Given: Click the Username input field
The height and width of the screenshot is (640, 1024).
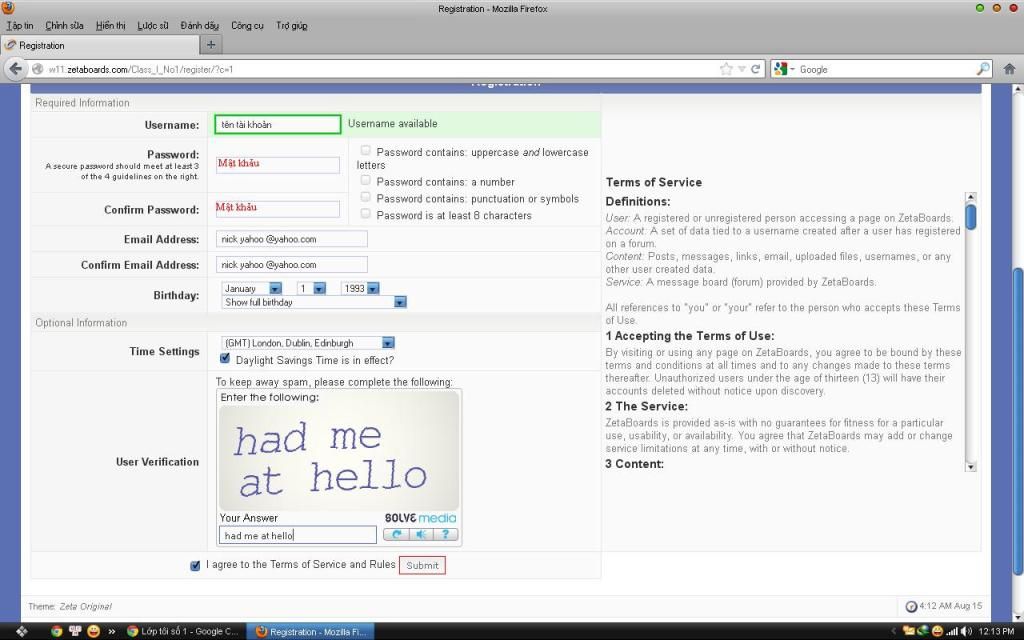Looking at the screenshot, I should [277, 125].
